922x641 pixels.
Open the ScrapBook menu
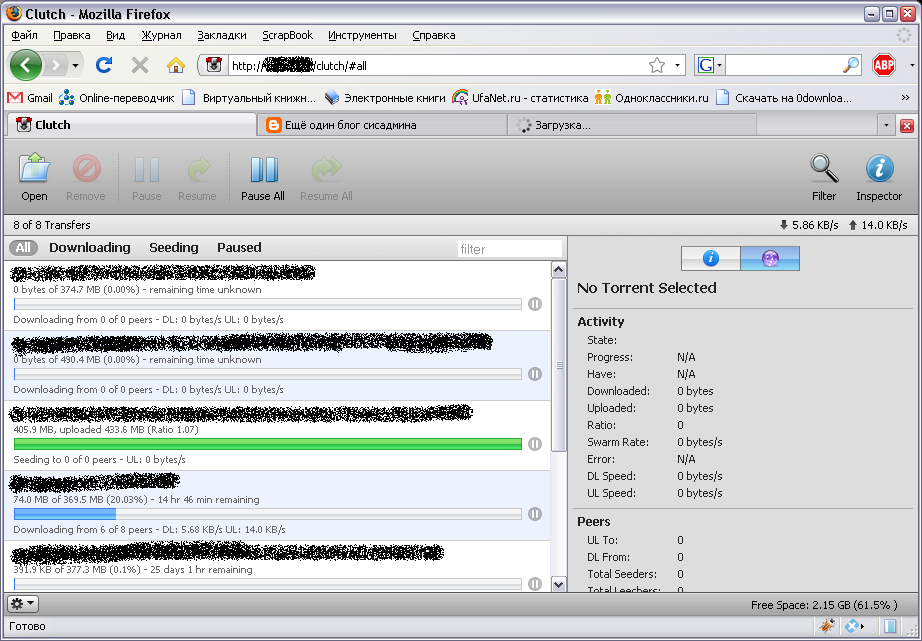tap(287, 35)
